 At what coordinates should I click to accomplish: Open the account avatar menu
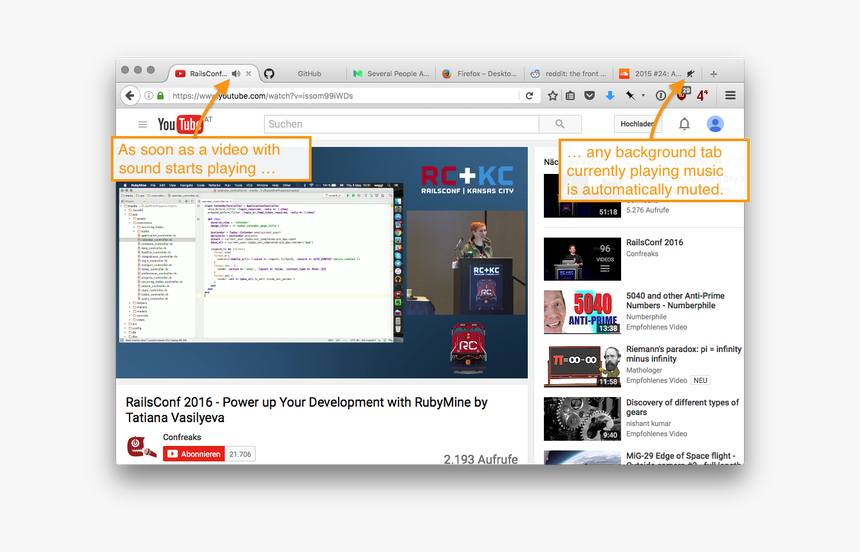[715, 124]
